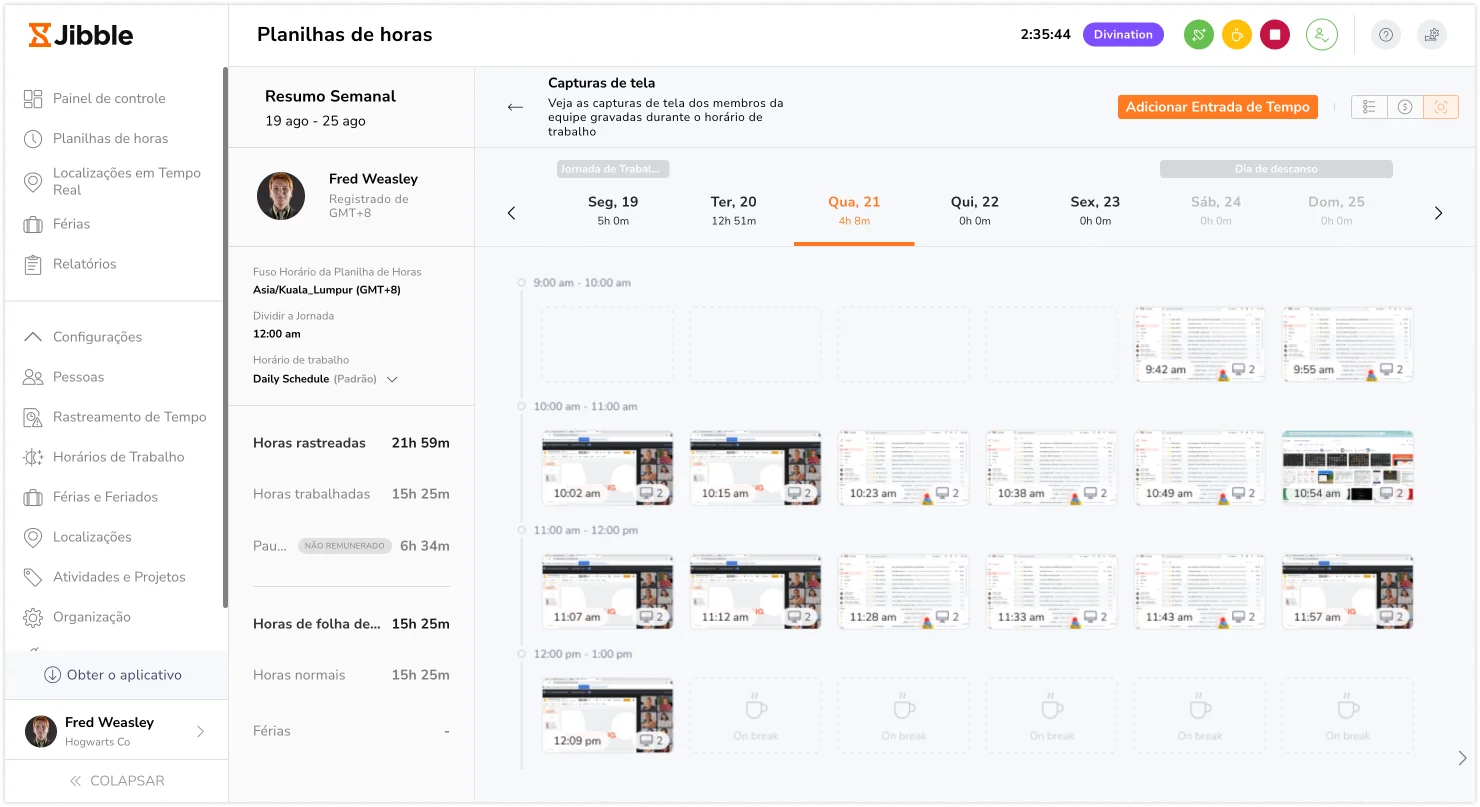Switch to detailed list view icon
The height and width of the screenshot is (807, 1480).
(1369, 107)
